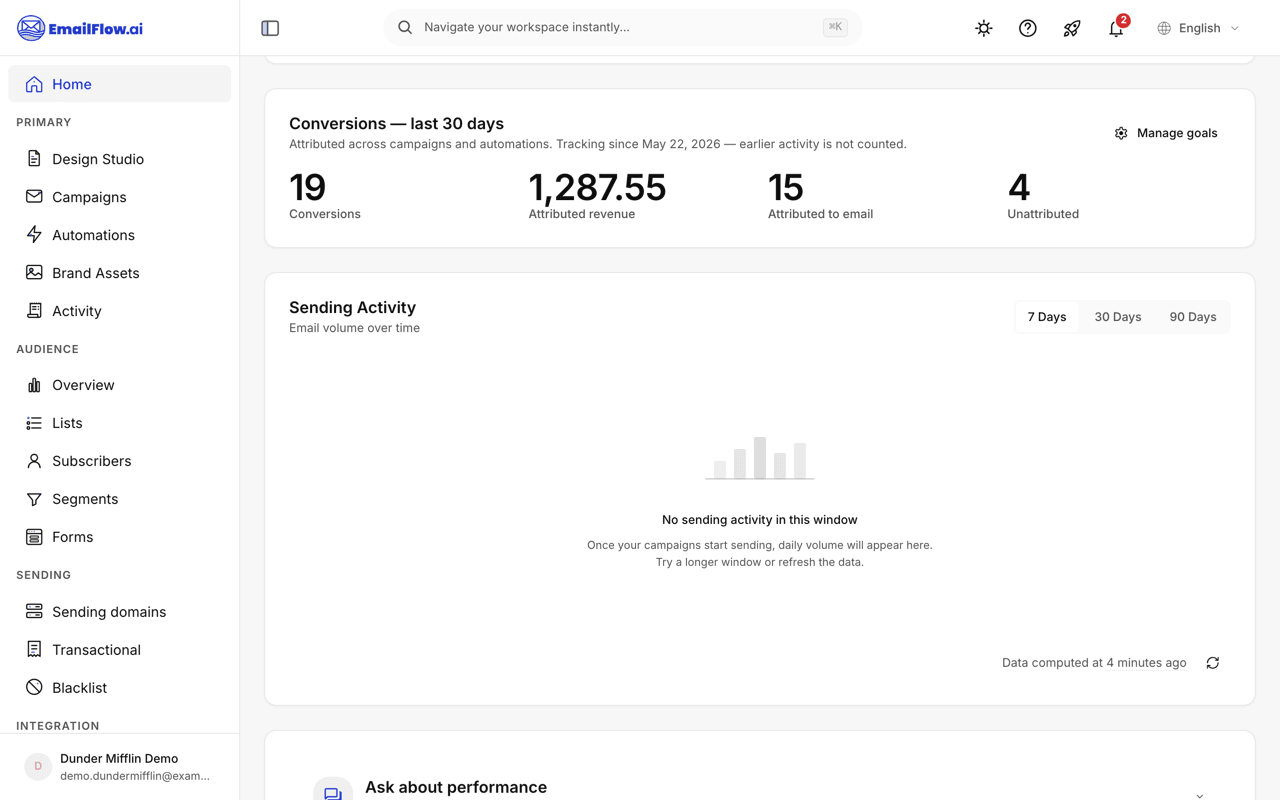Switch theme with the sun icon
The image size is (1280, 800).
(x=984, y=28)
